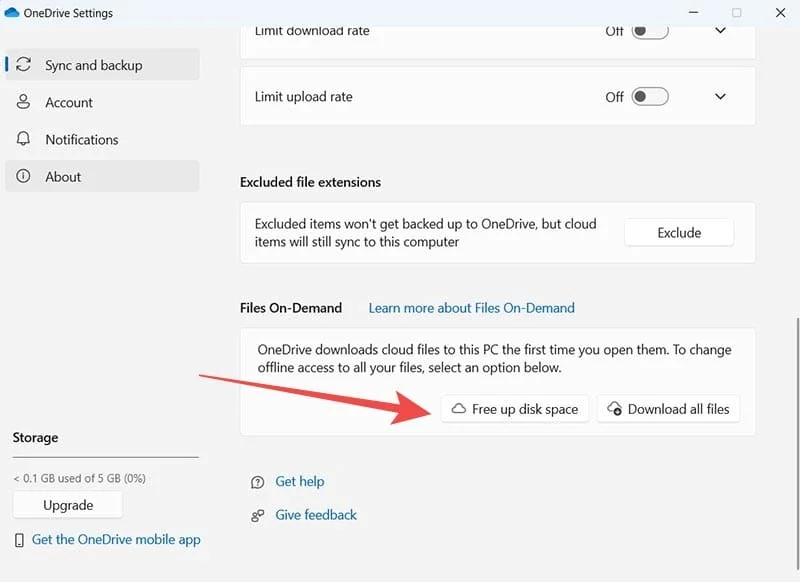Select the Sync and backup circular arrows icon
Viewport: 800px width, 582px height.
tap(23, 64)
